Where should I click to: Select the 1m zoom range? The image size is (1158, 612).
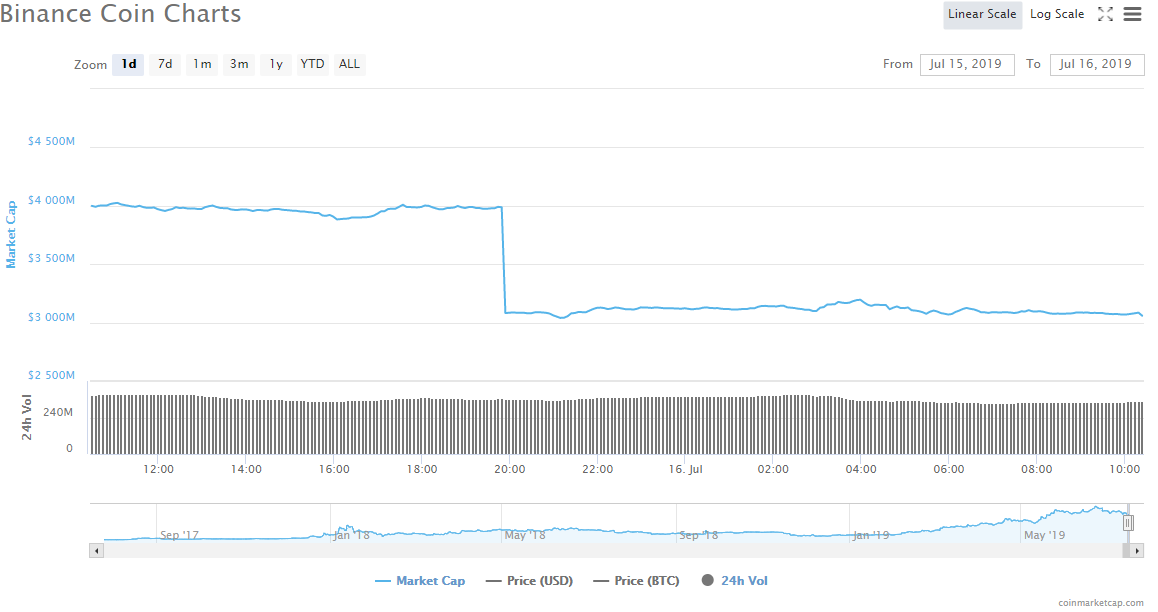(202, 64)
